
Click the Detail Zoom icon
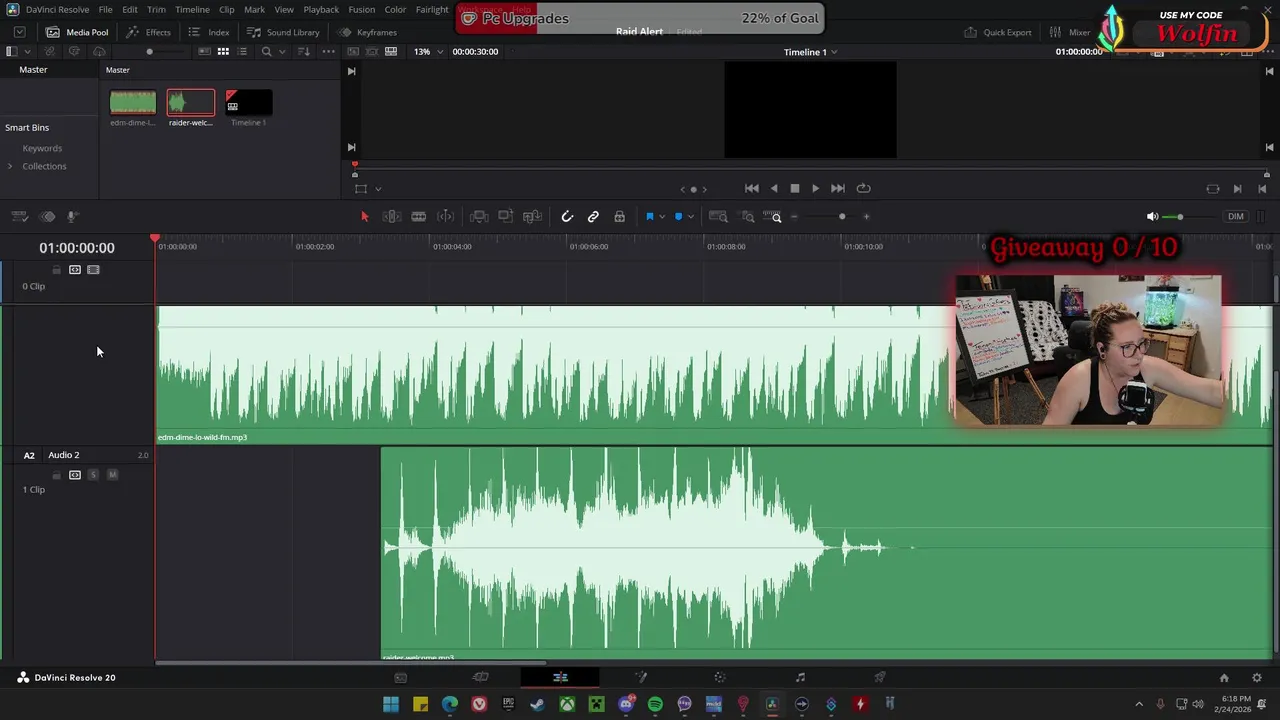[747, 216]
